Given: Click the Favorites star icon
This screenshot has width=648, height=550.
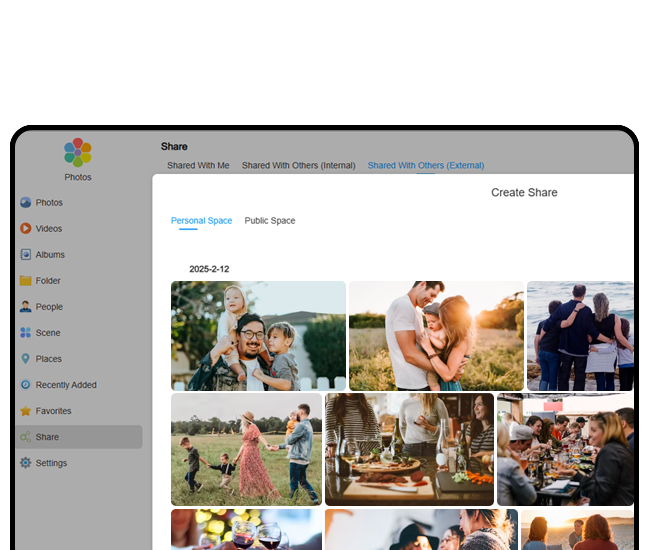Looking at the screenshot, I should (26, 411).
